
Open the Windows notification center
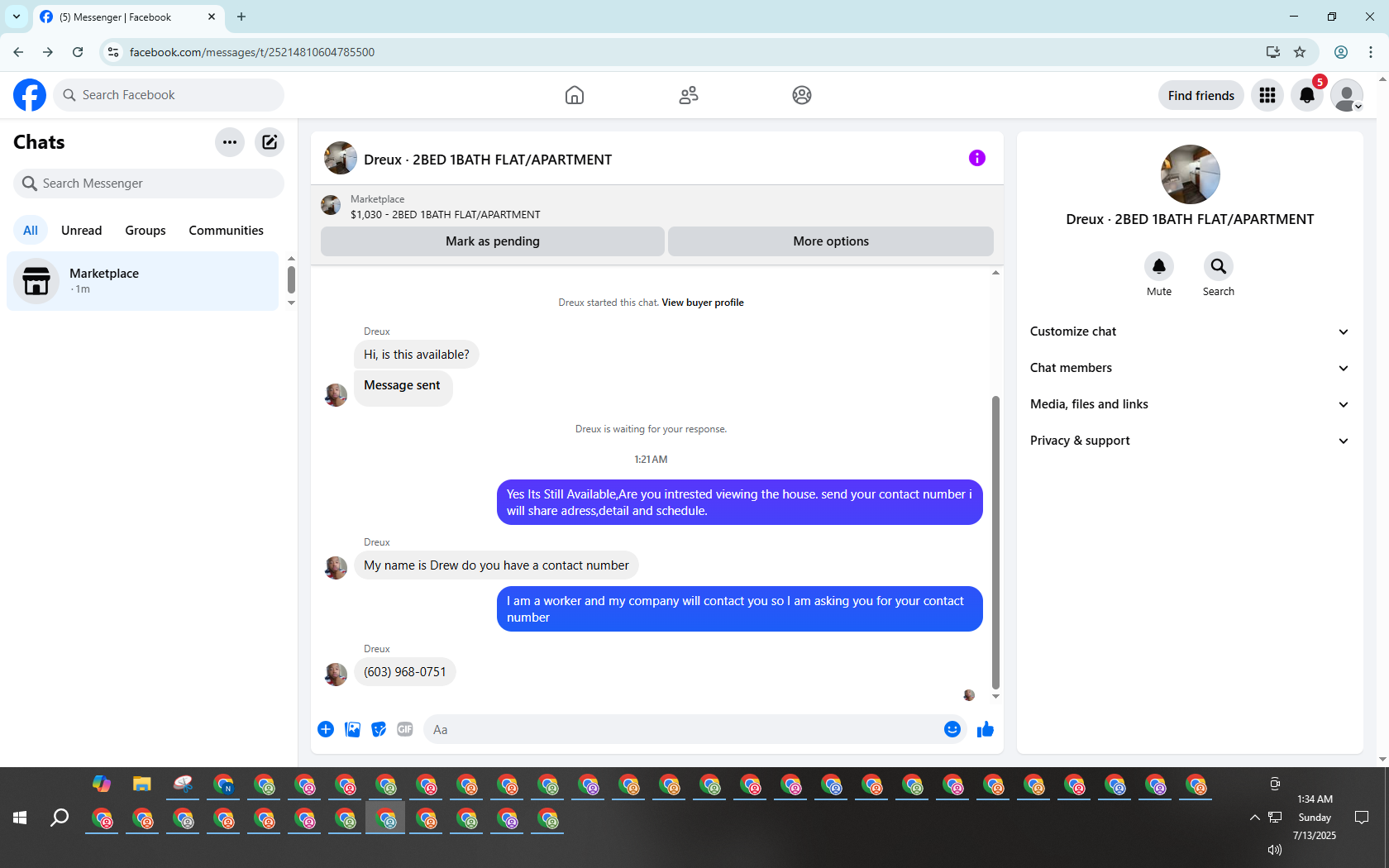point(1362,818)
